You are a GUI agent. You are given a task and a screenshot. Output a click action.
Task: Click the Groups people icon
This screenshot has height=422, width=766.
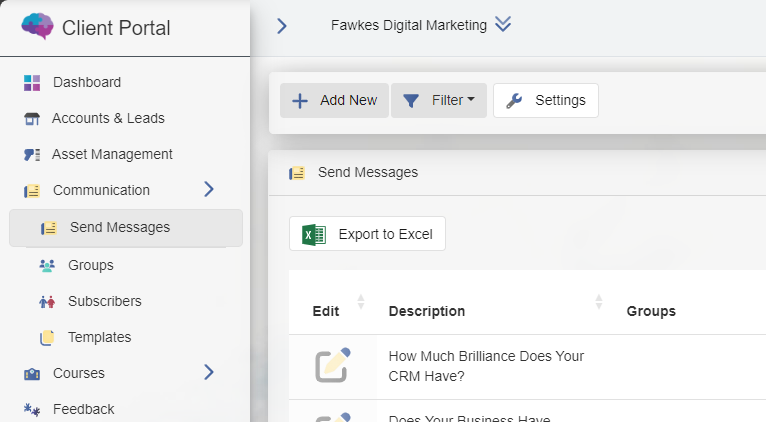(47, 265)
